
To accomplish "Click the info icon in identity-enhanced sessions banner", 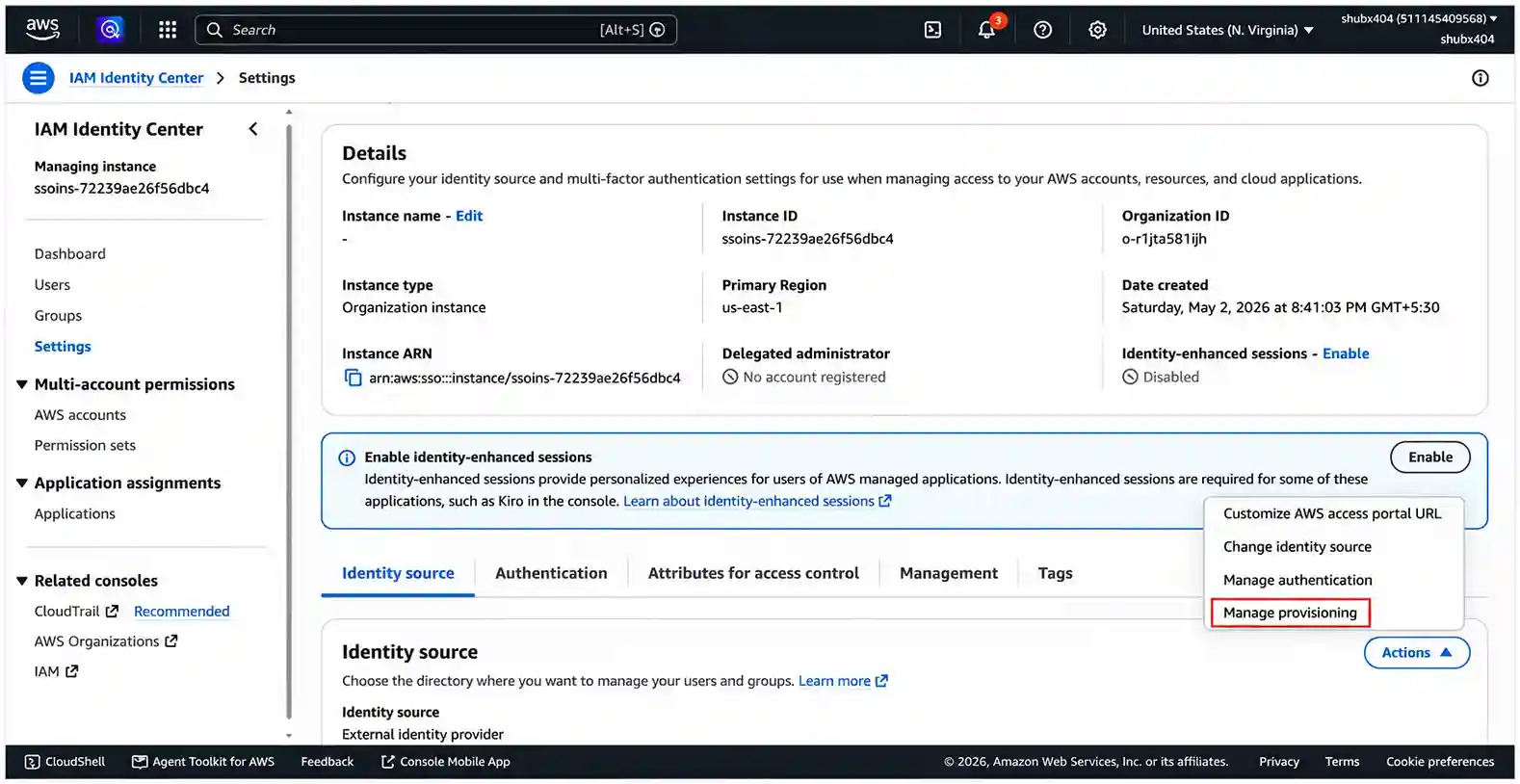I will (x=347, y=457).
